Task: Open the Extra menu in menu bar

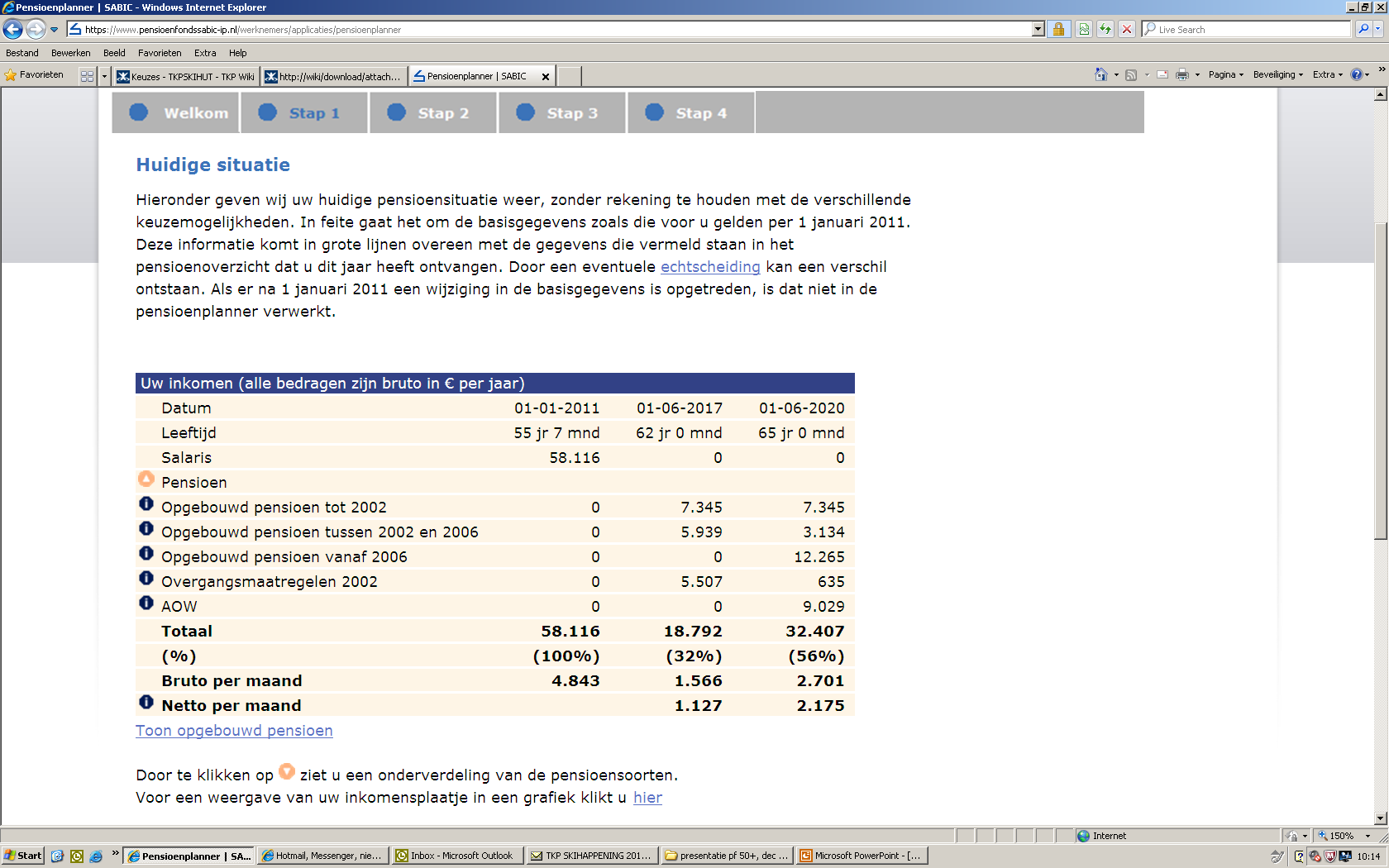Action: (x=205, y=53)
